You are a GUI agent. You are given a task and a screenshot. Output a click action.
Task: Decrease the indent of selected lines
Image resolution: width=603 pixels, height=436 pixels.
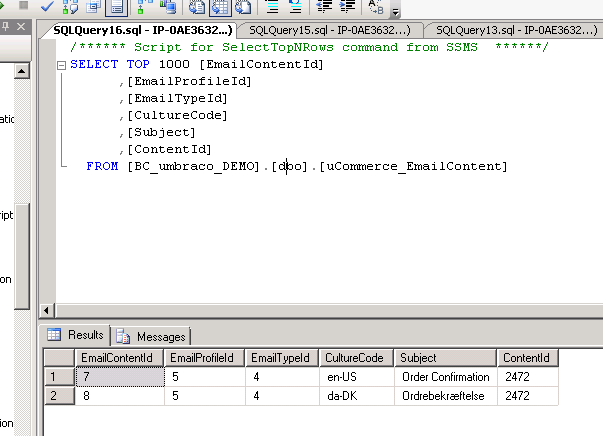324,7
